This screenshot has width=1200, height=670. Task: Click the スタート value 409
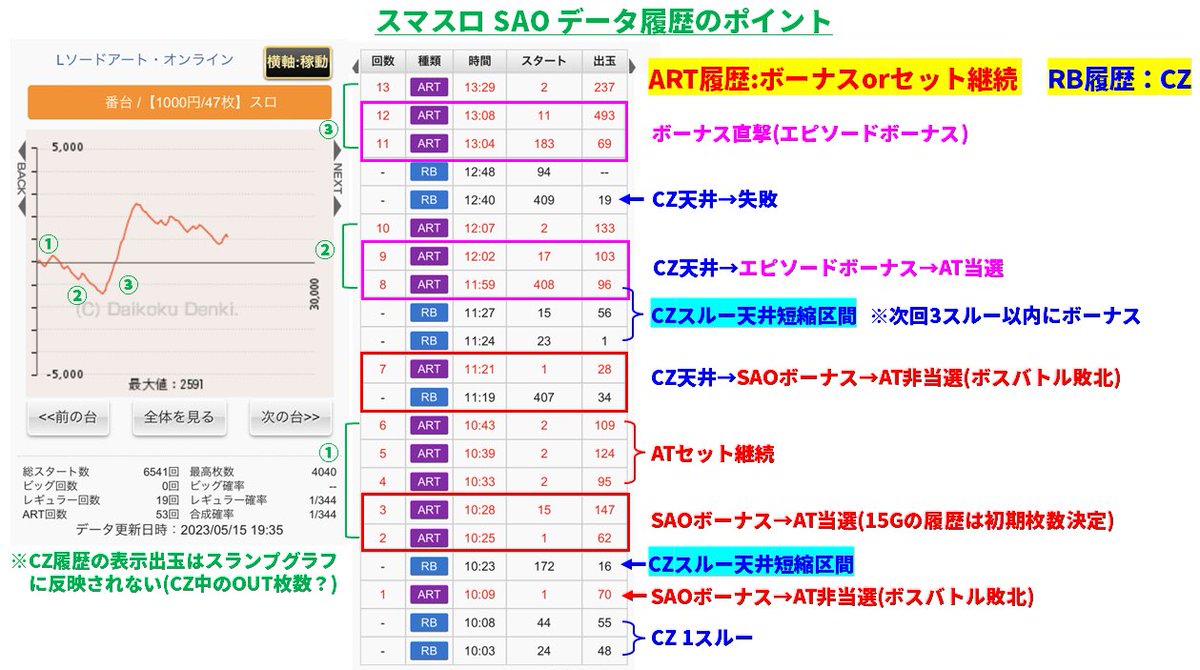(542, 199)
